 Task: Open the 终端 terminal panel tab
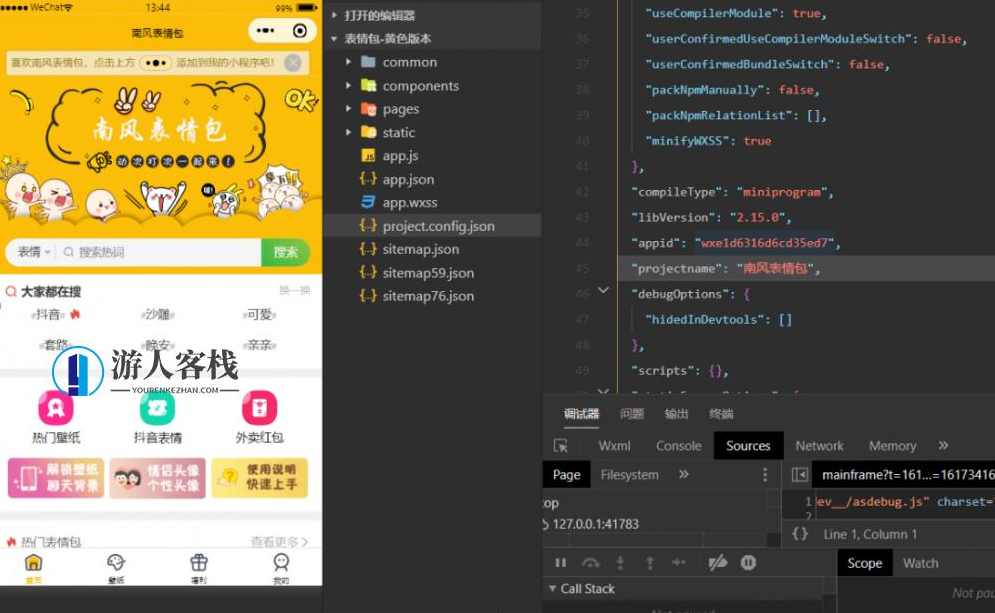[723, 413]
